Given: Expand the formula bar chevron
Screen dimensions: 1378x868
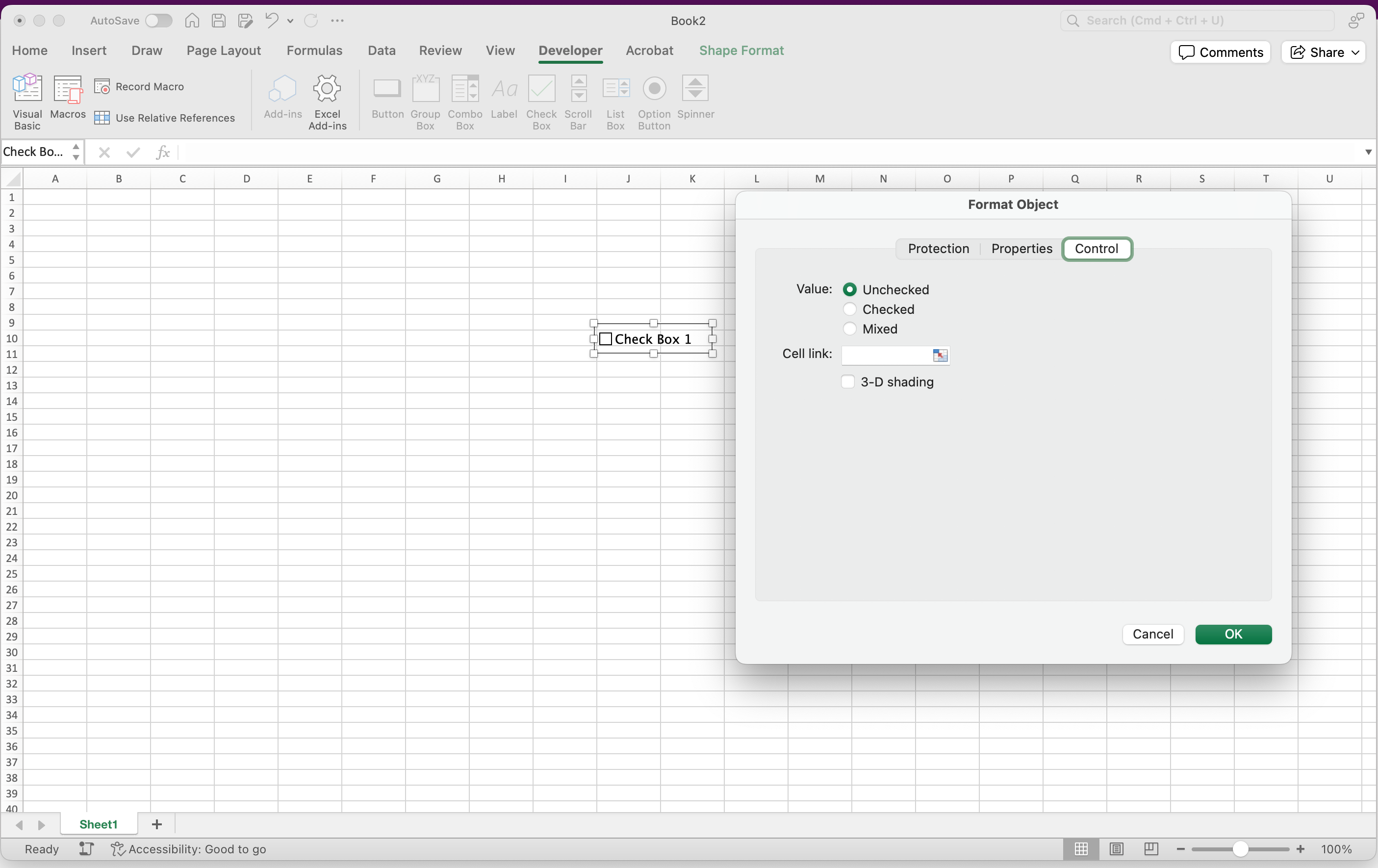Looking at the screenshot, I should (1367, 152).
